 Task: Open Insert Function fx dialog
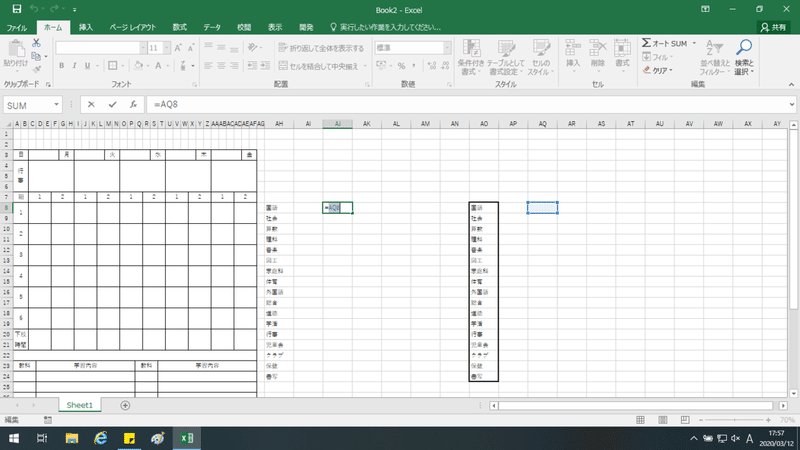coord(133,105)
